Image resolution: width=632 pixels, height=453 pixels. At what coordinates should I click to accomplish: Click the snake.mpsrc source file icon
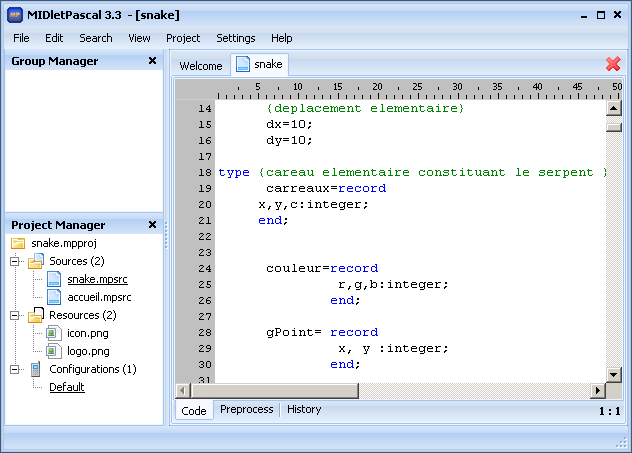(54, 279)
